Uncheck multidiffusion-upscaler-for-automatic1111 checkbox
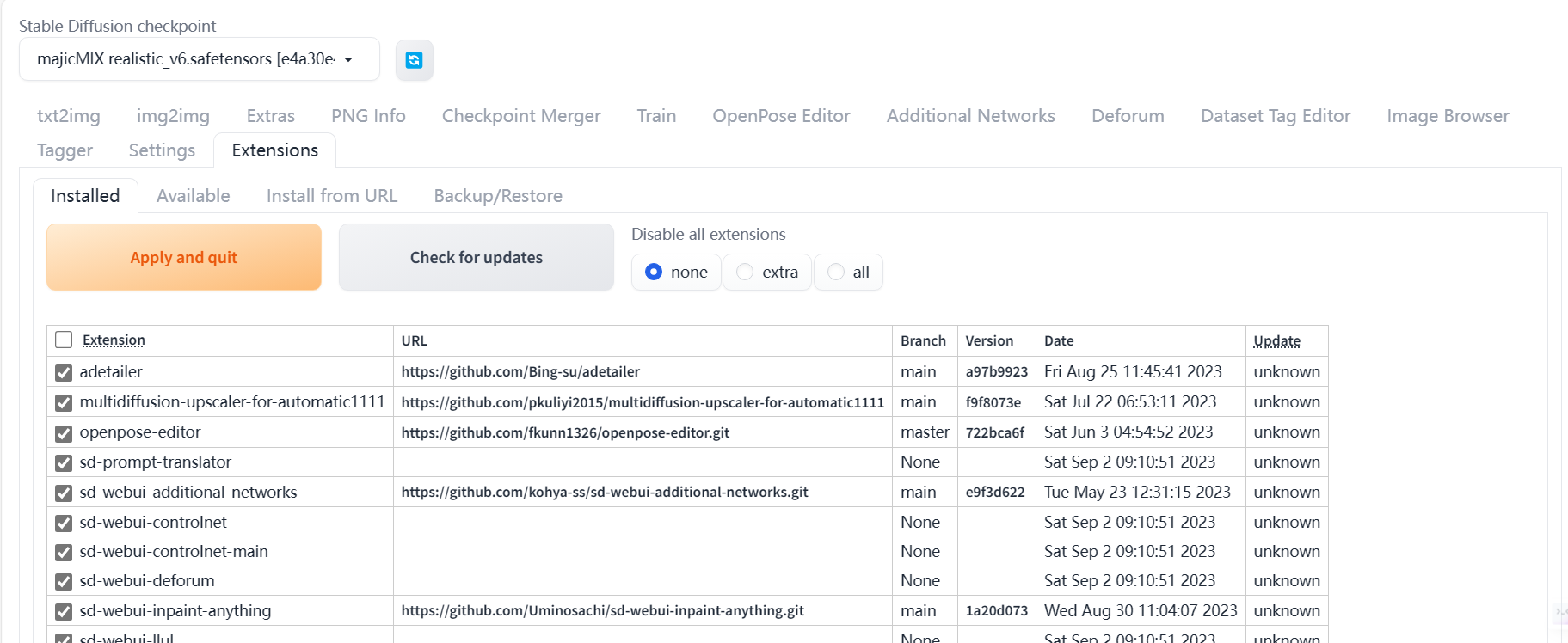 (64, 402)
